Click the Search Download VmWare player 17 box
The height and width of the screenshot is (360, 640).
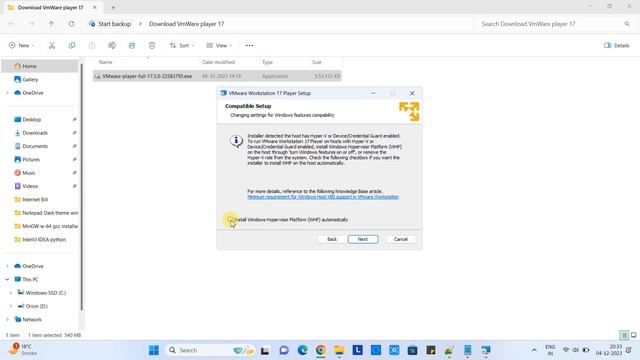555,24
